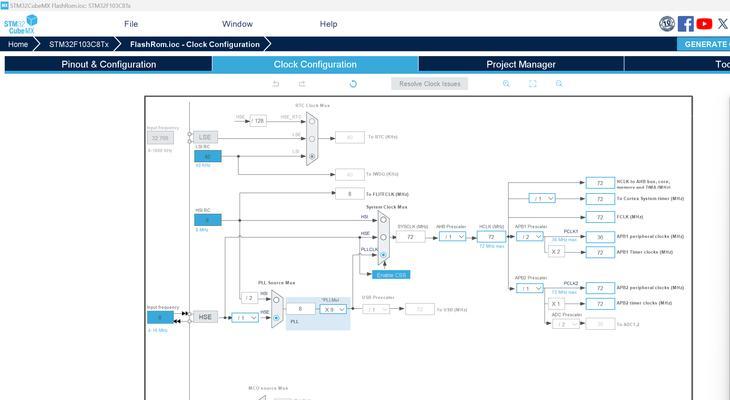Open the File menu

(x=131, y=24)
